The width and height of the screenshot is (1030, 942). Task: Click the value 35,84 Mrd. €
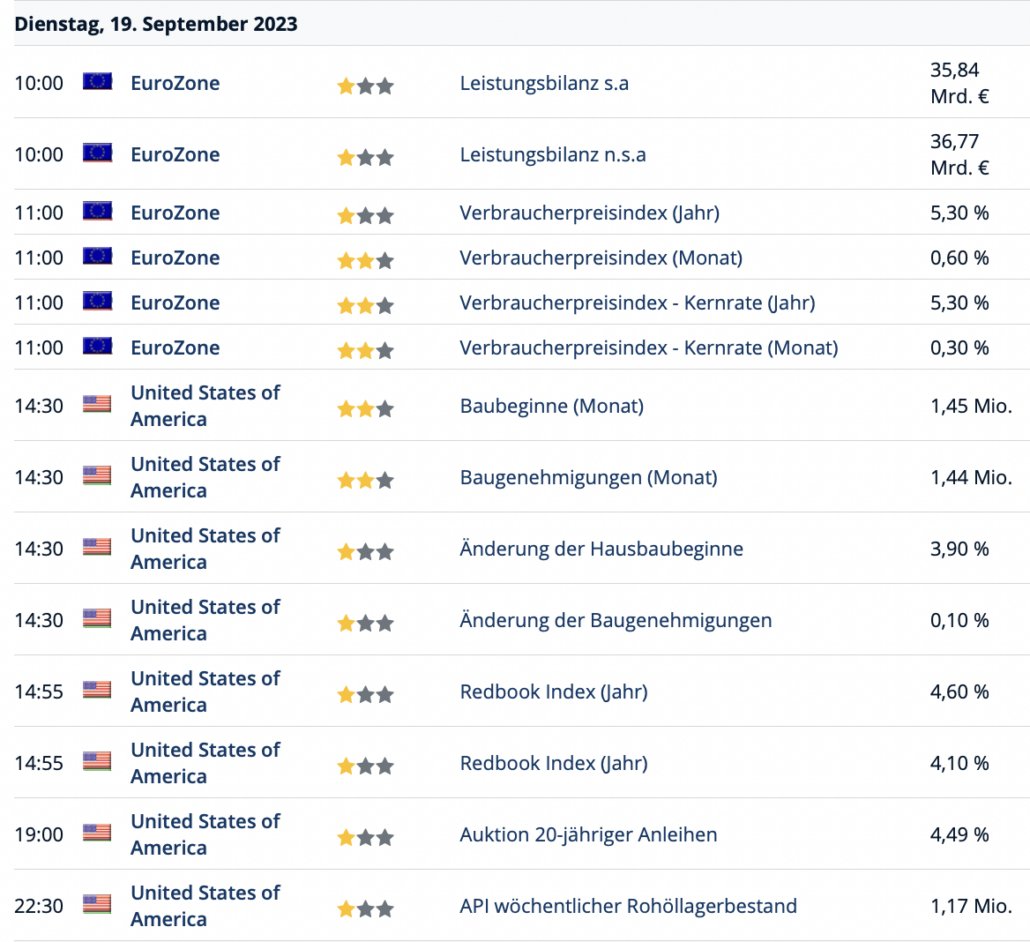click(x=959, y=83)
